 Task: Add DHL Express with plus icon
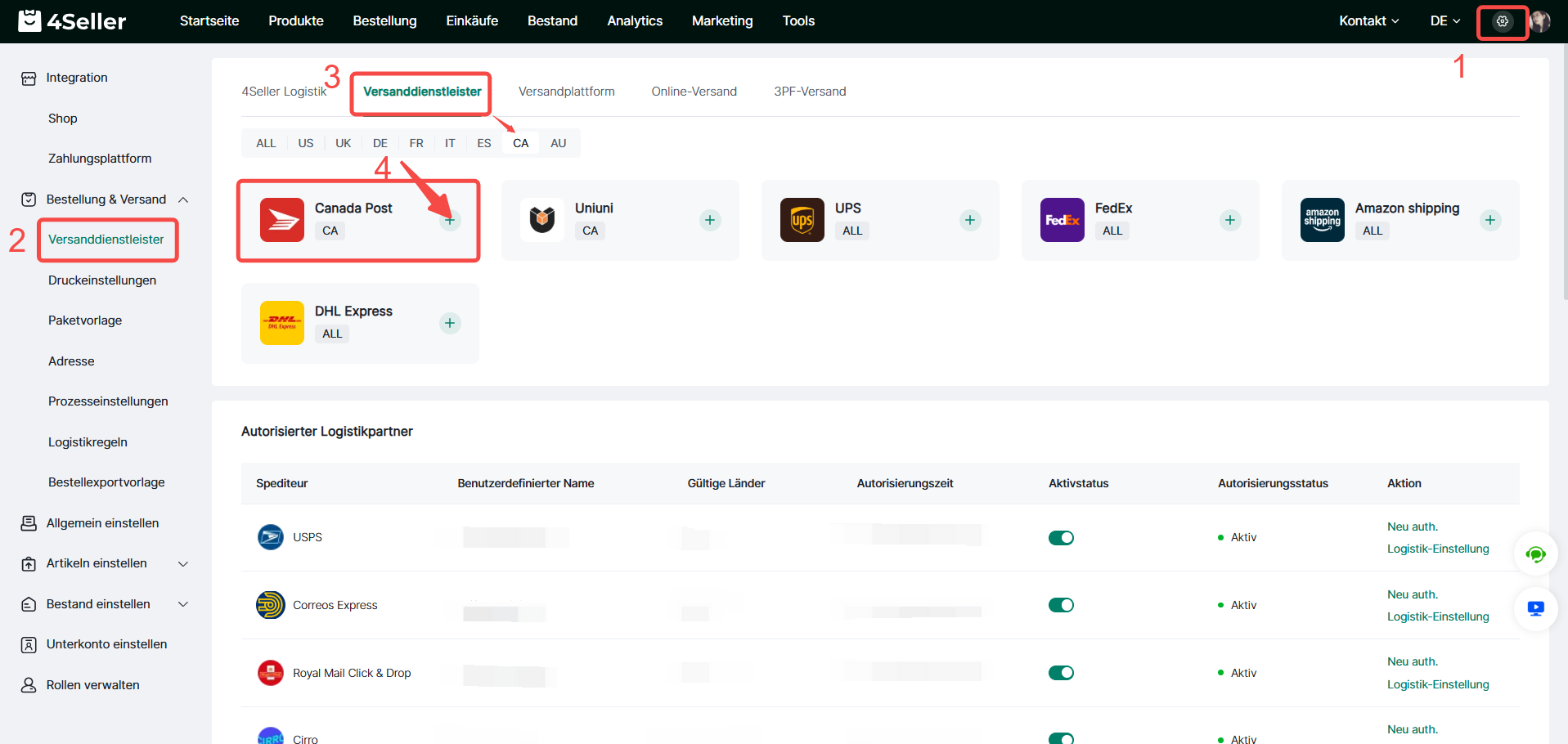pyautogui.click(x=450, y=323)
